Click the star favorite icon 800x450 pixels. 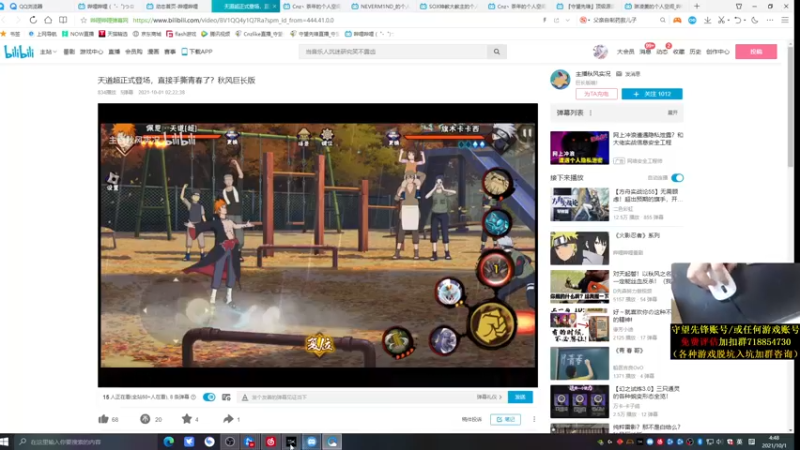(x=187, y=419)
